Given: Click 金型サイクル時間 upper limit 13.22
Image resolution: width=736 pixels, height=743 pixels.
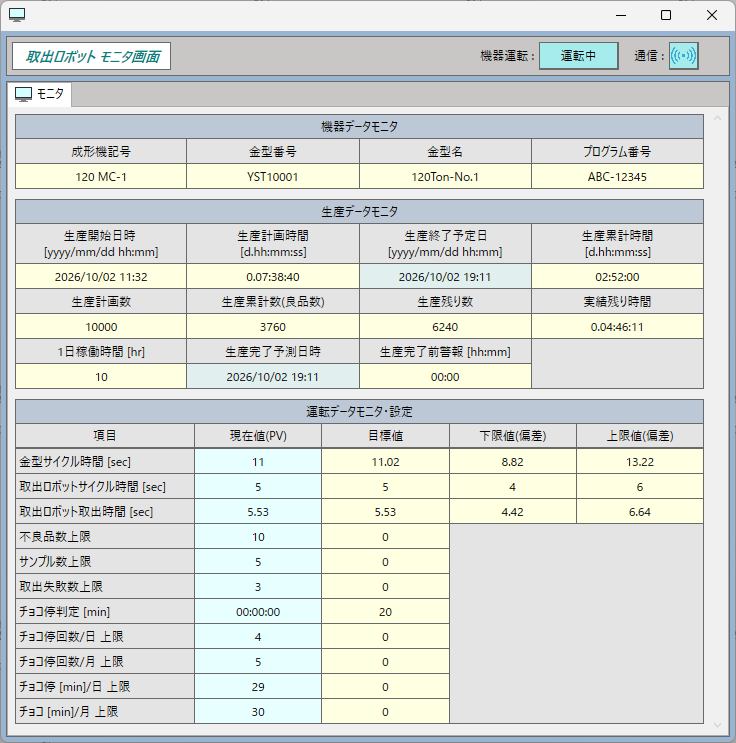Looking at the screenshot, I should (x=640, y=462).
